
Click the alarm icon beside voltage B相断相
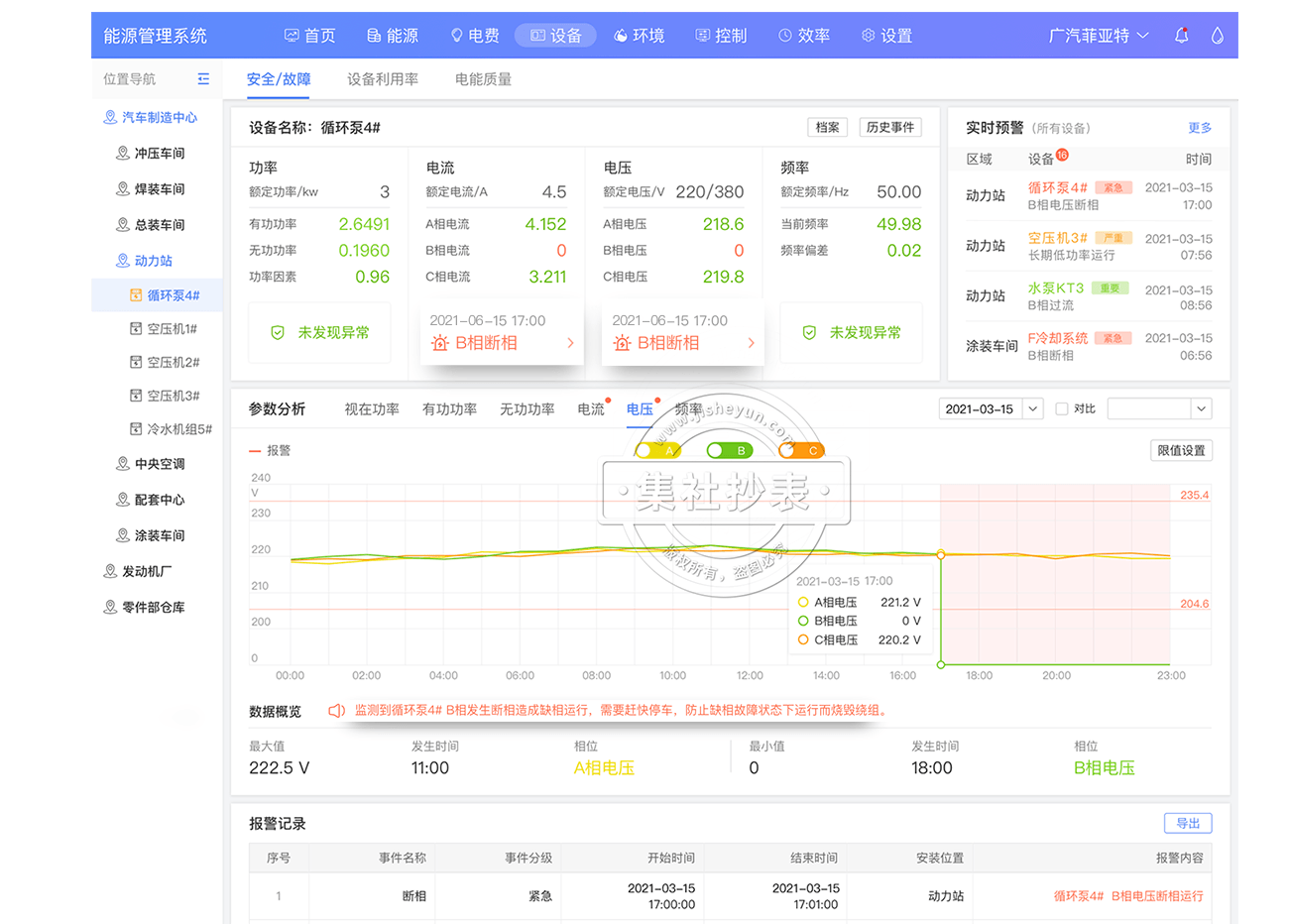click(x=622, y=343)
